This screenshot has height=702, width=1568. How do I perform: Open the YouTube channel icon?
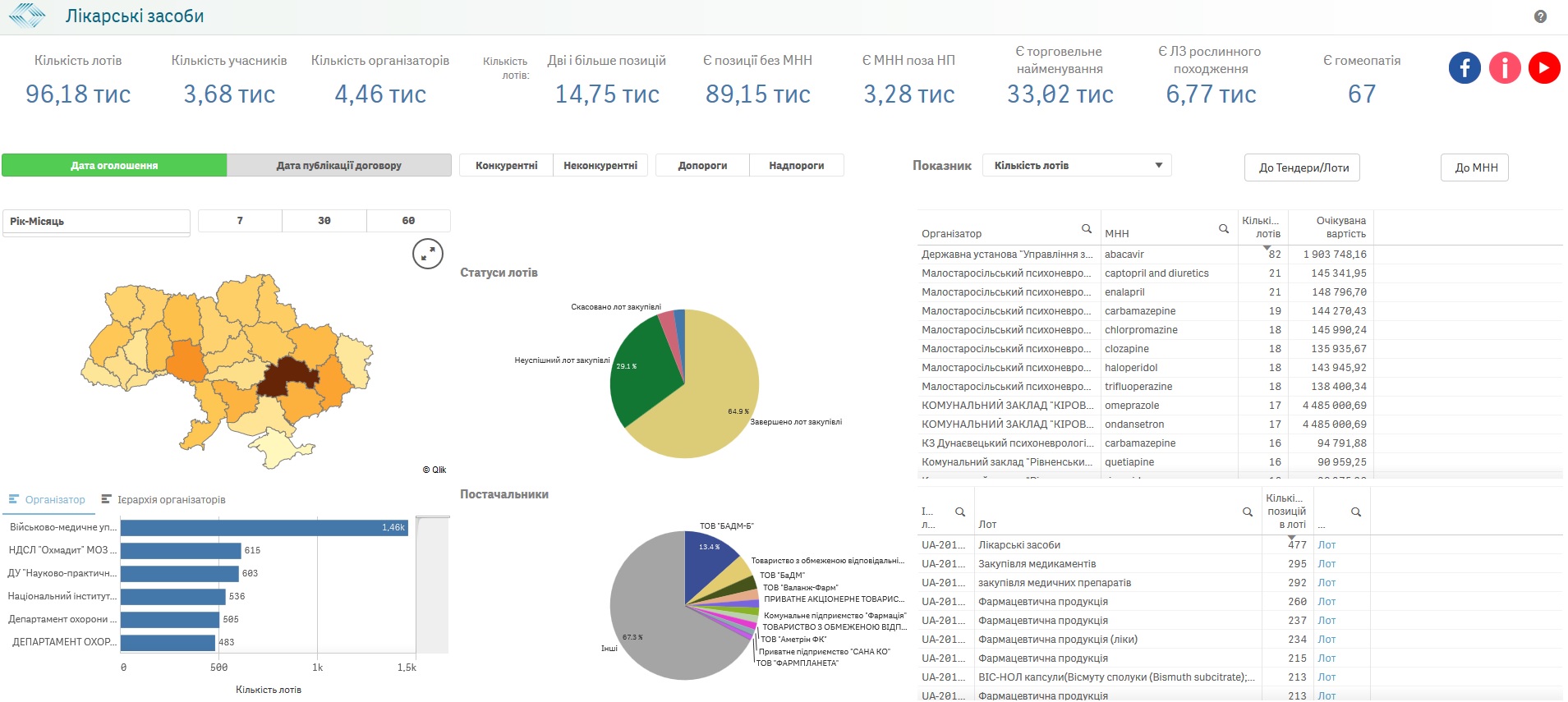tap(1544, 67)
